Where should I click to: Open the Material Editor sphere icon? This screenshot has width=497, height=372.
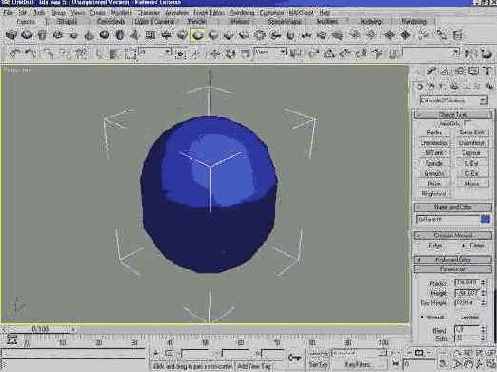coord(487,53)
